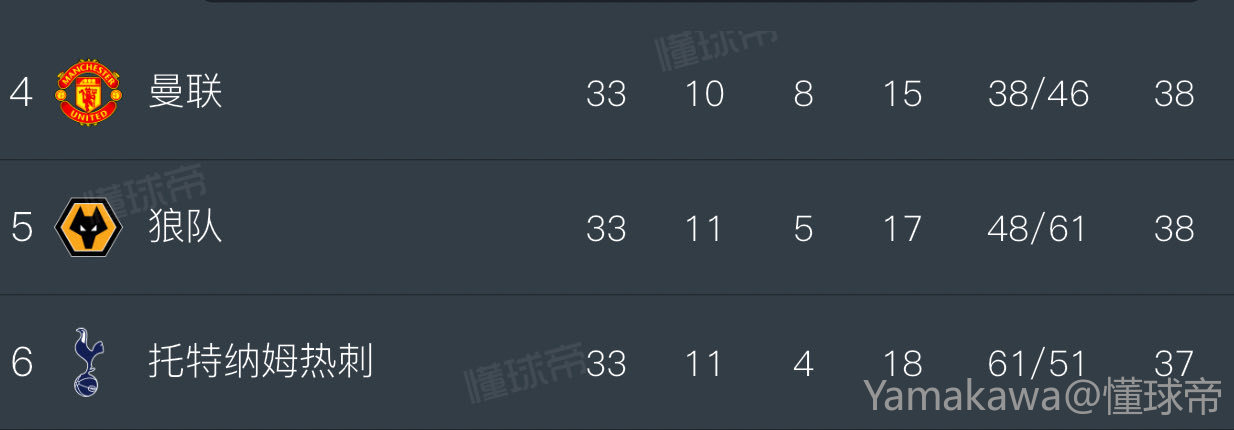Click the Wolves club logo
This screenshot has width=1234, height=430.
coord(89,227)
